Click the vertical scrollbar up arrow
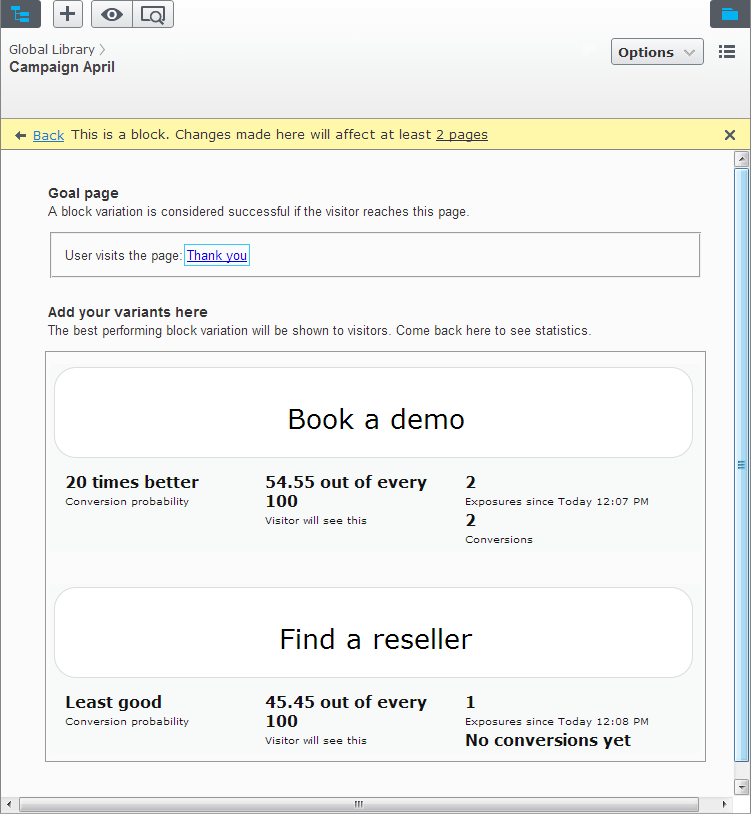This screenshot has height=814, width=751. click(742, 159)
